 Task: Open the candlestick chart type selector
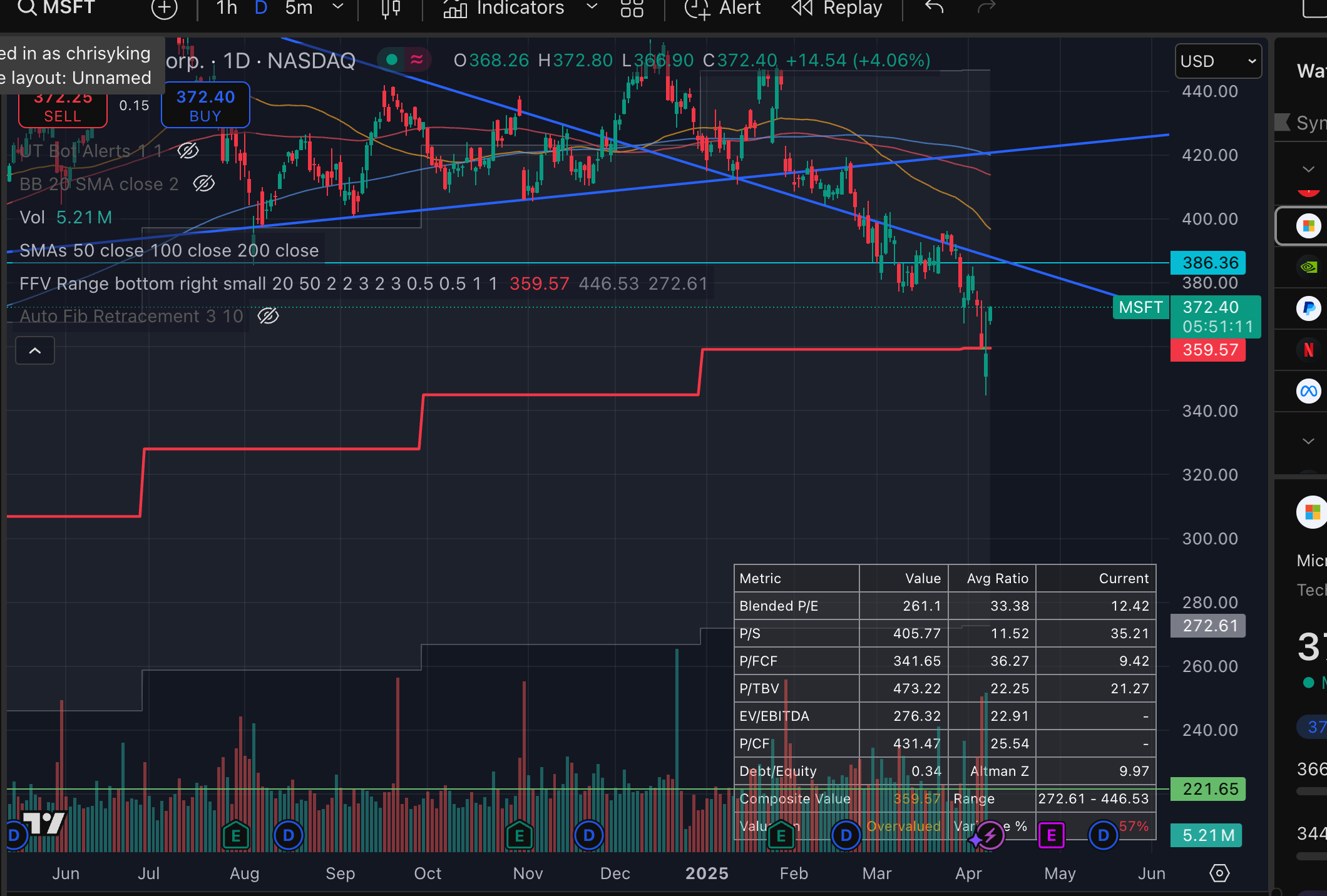[x=391, y=8]
